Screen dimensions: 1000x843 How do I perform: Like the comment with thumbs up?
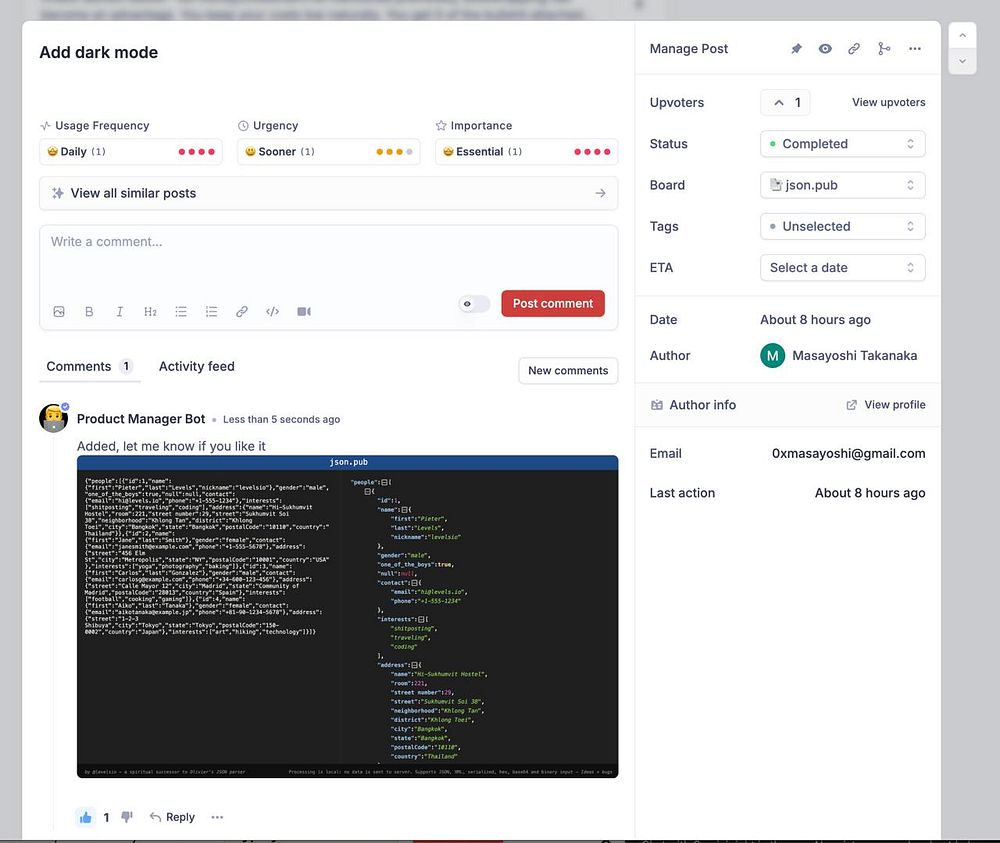point(85,817)
